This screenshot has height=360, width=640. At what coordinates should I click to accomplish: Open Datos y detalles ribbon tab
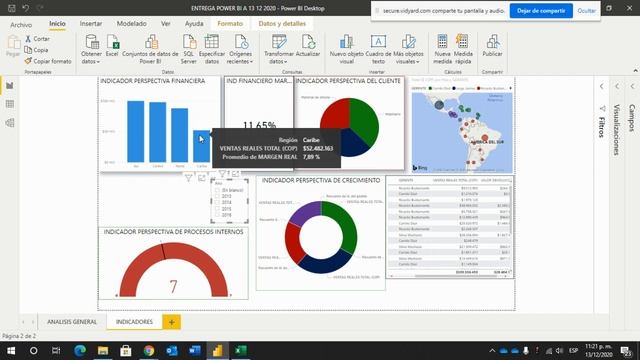(282, 24)
